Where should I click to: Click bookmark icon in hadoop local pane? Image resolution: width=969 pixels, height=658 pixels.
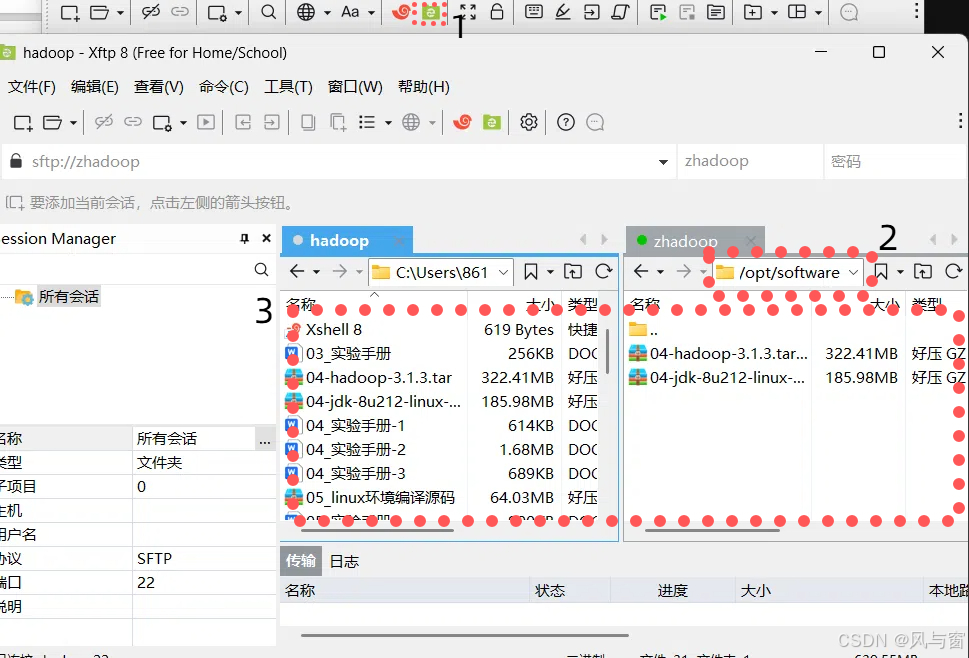tap(530, 272)
